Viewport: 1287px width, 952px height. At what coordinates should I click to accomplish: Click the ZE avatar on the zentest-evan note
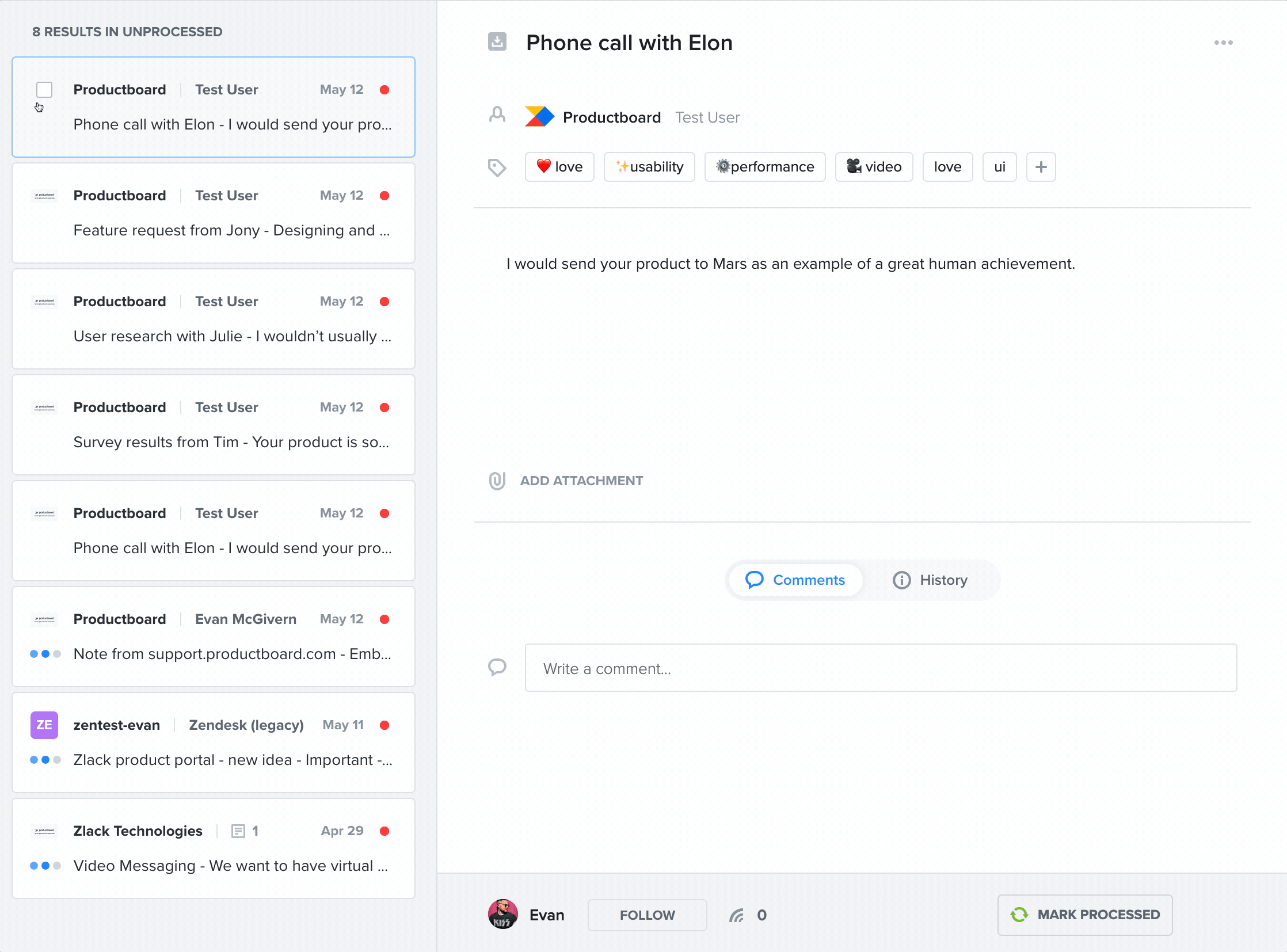pyautogui.click(x=44, y=725)
